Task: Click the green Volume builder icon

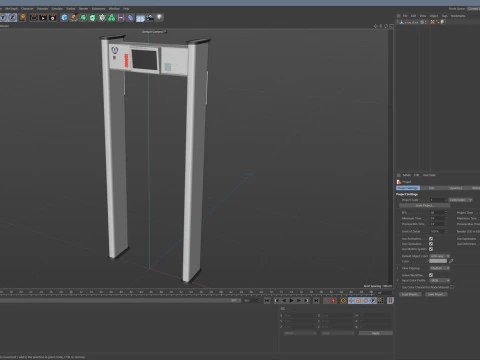Action: coord(112,18)
